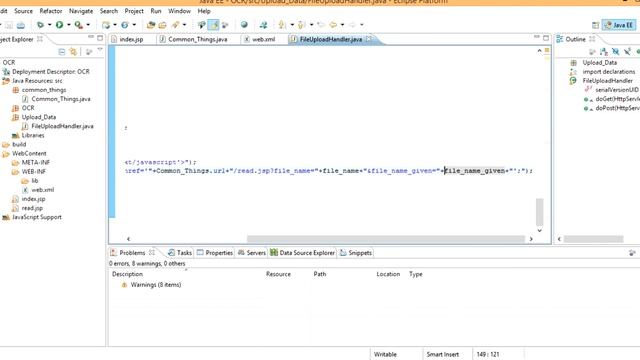The height and width of the screenshot is (360, 640).
Task: Open the Debug icon dropdown arrow
Action: (49, 25)
